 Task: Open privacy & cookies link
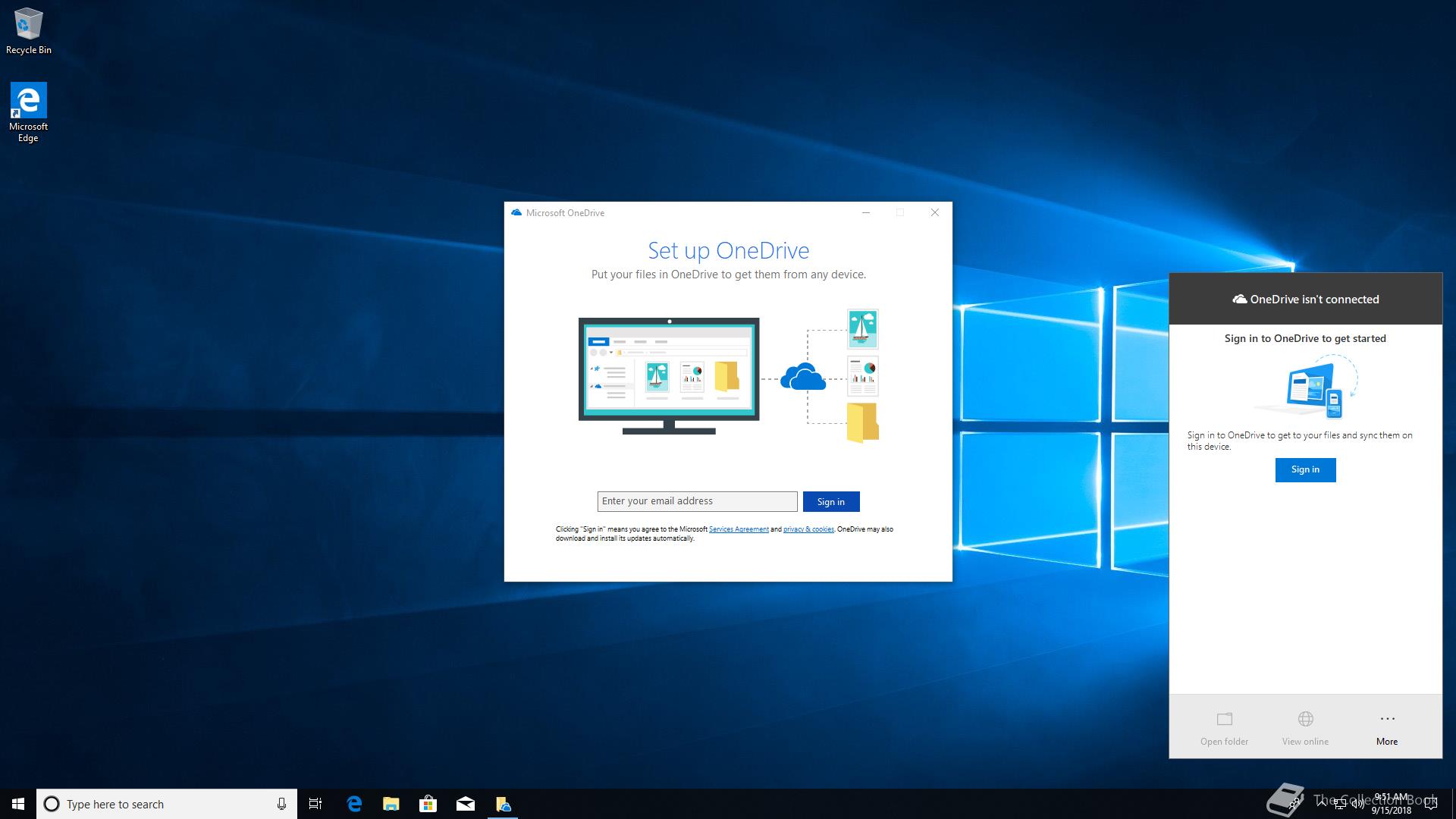coord(808,529)
